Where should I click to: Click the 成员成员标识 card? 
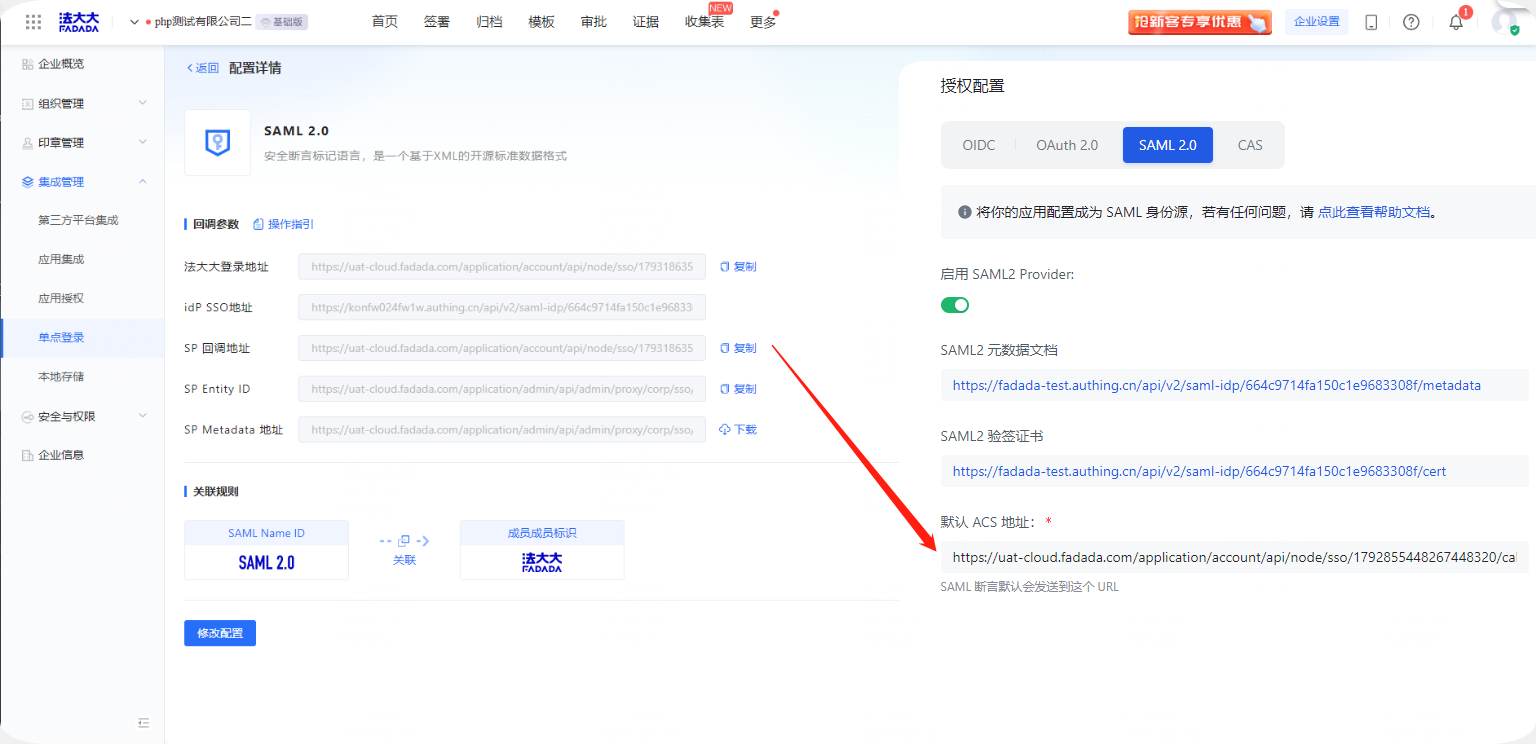click(542, 550)
